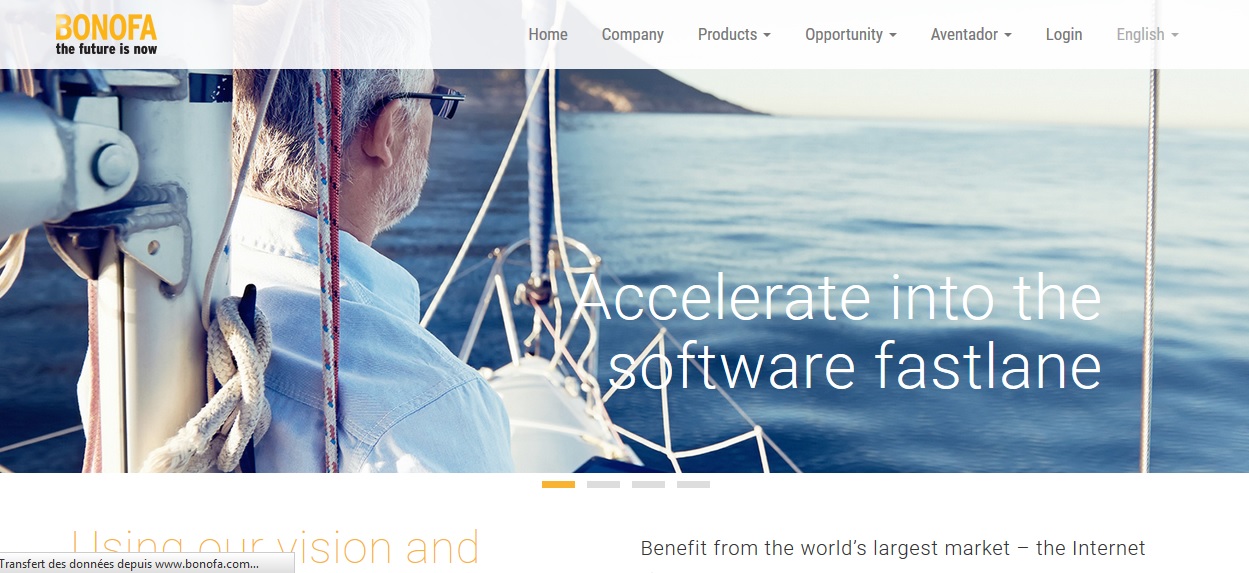Open the Aventador dropdown menu

(971, 34)
